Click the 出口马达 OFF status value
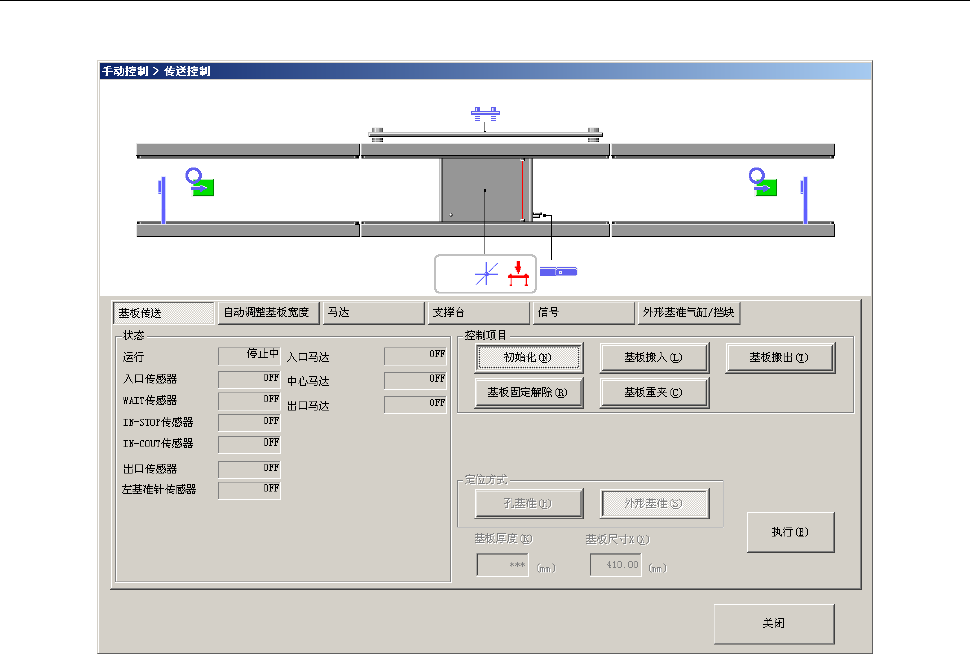 pyautogui.click(x=415, y=405)
